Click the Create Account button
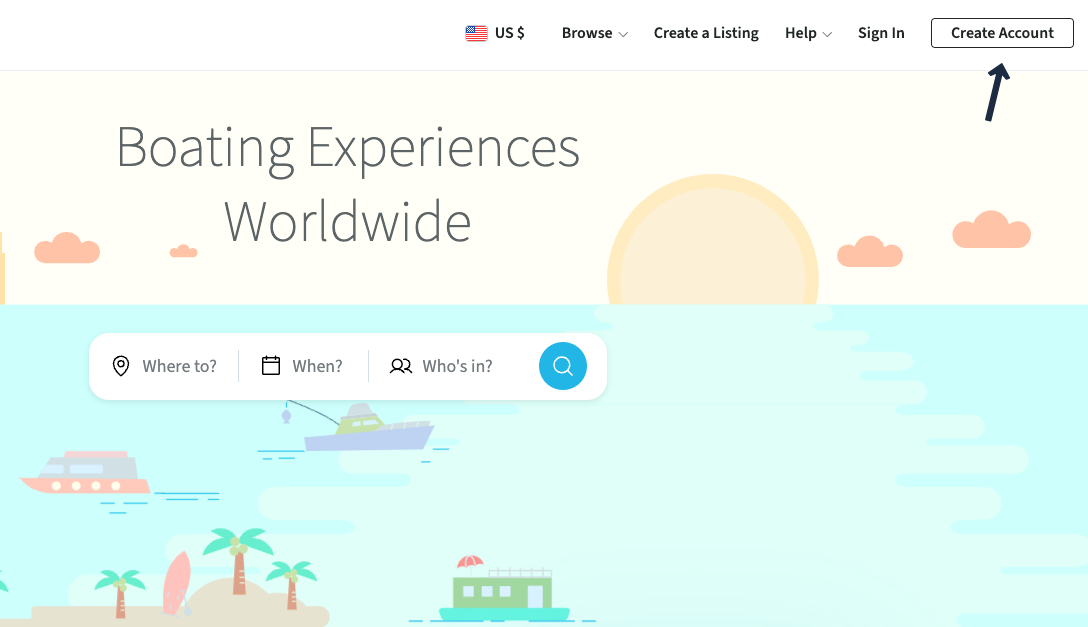 pyautogui.click(x=1002, y=33)
